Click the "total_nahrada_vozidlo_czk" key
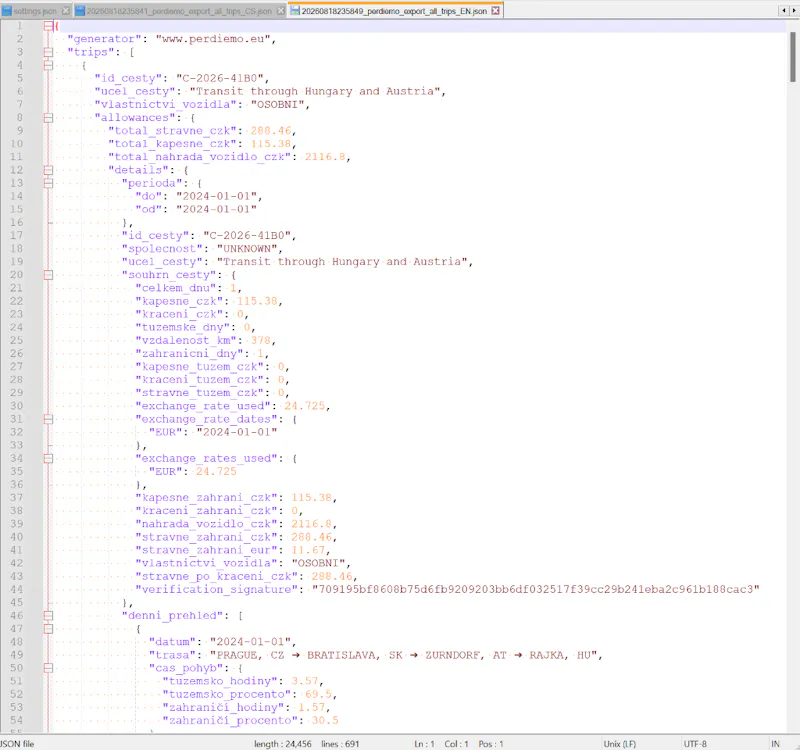The height and width of the screenshot is (750, 800). pos(199,157)
